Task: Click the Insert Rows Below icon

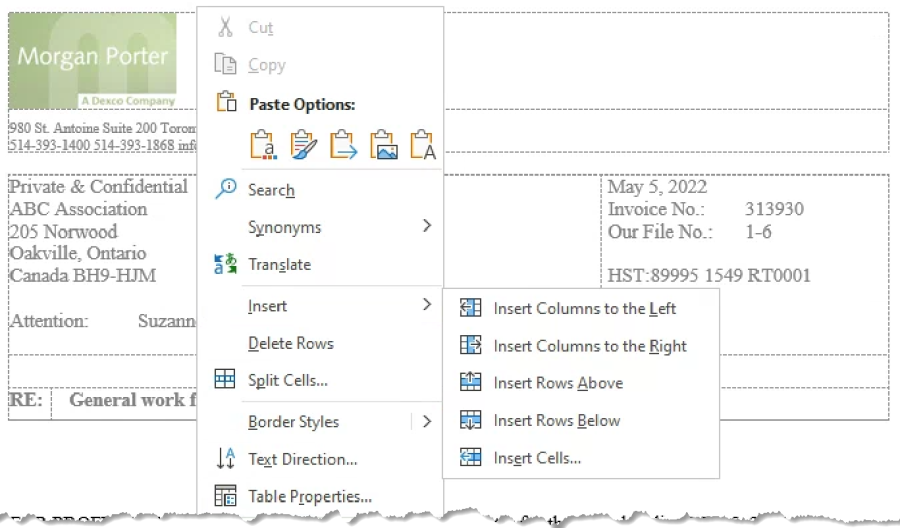Action: pyautogui.click(x=471, y=420)
